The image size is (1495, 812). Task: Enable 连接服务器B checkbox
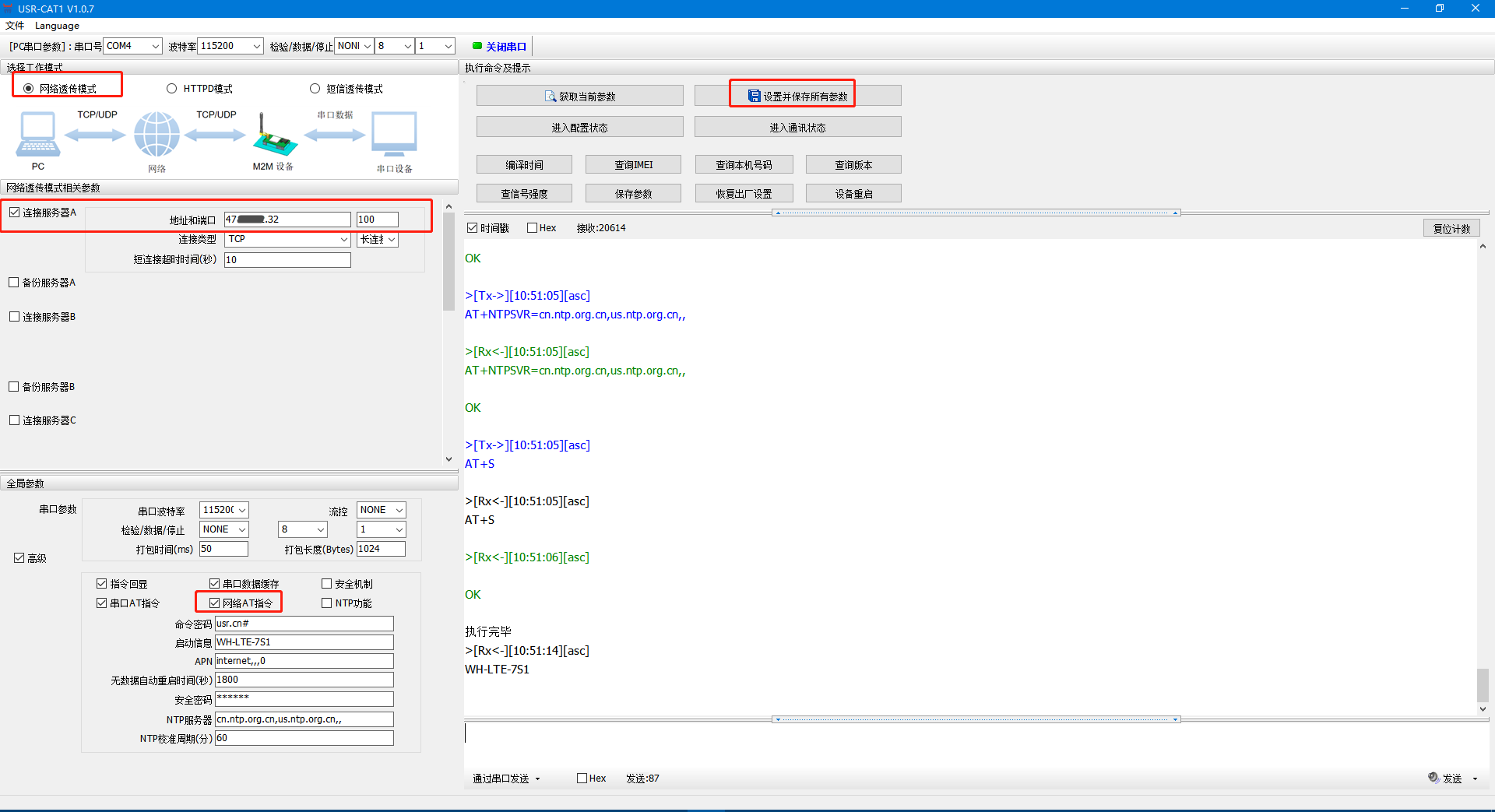(14, 317)
